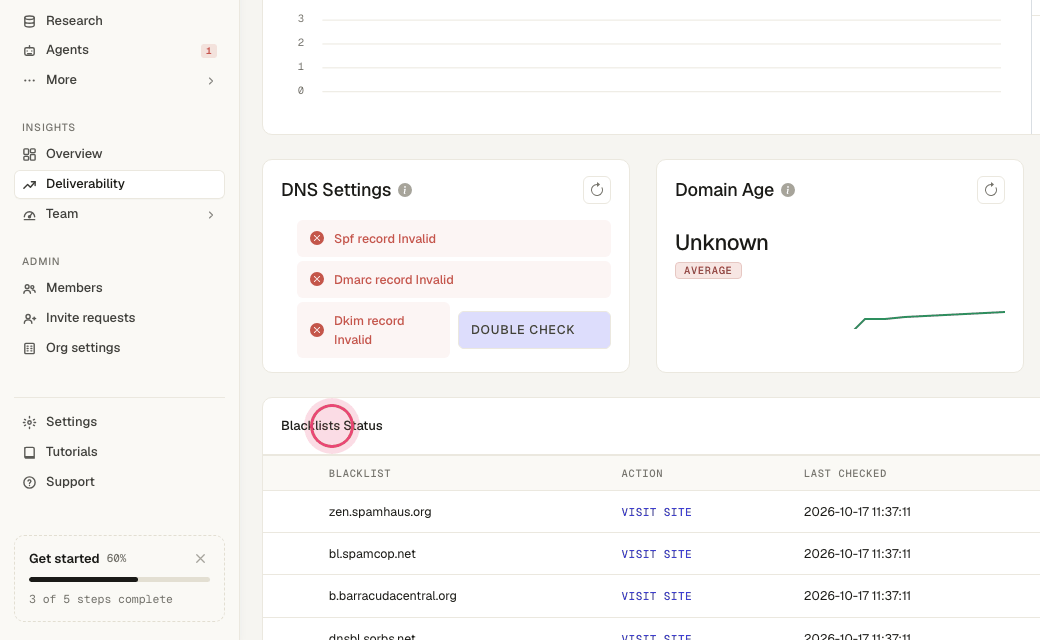The width and height of the screenshot is (1040, 640).
Task: Click the AVERAGE badge
Action: 708,271
